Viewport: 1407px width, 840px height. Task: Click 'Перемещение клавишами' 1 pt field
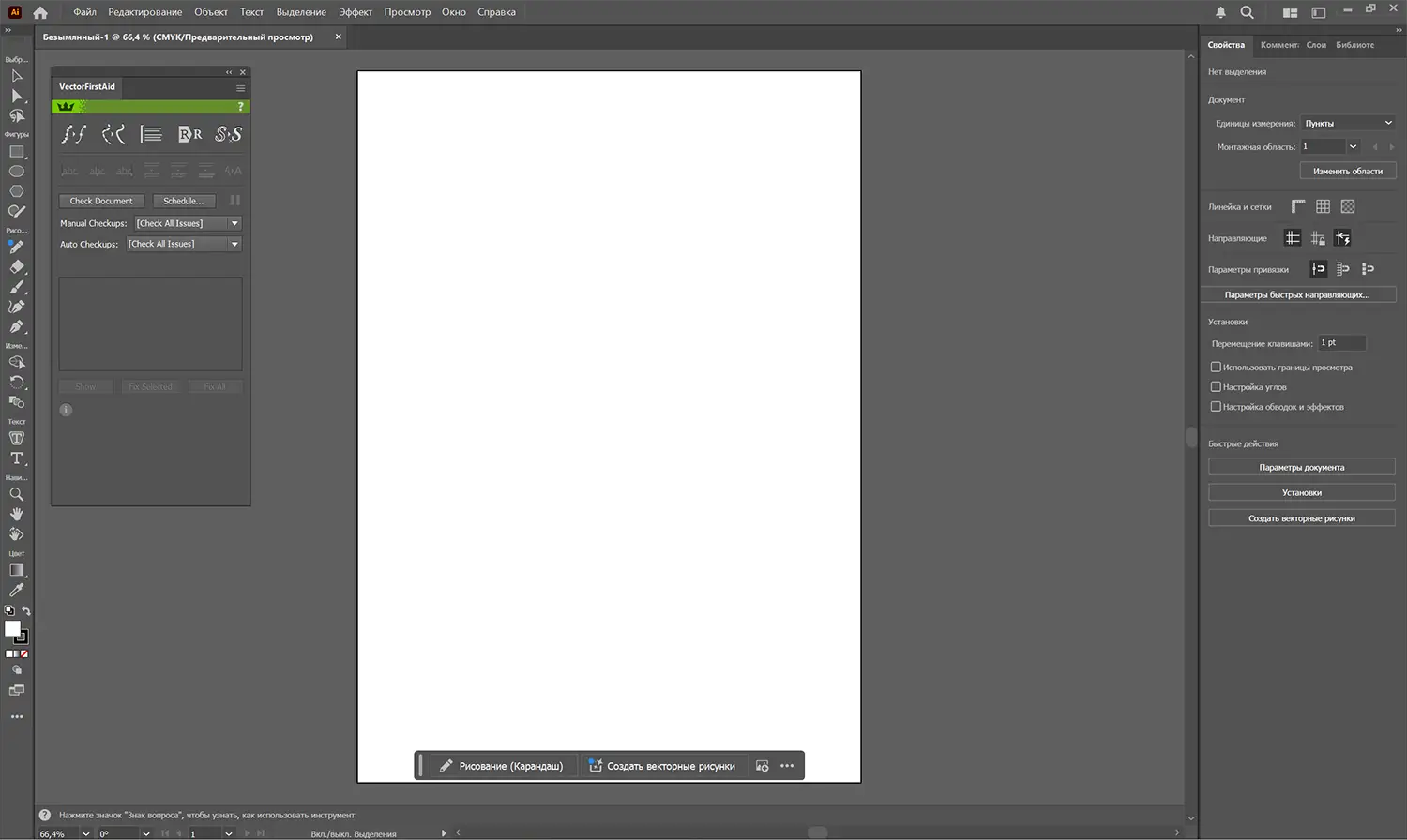(1342, 343)
